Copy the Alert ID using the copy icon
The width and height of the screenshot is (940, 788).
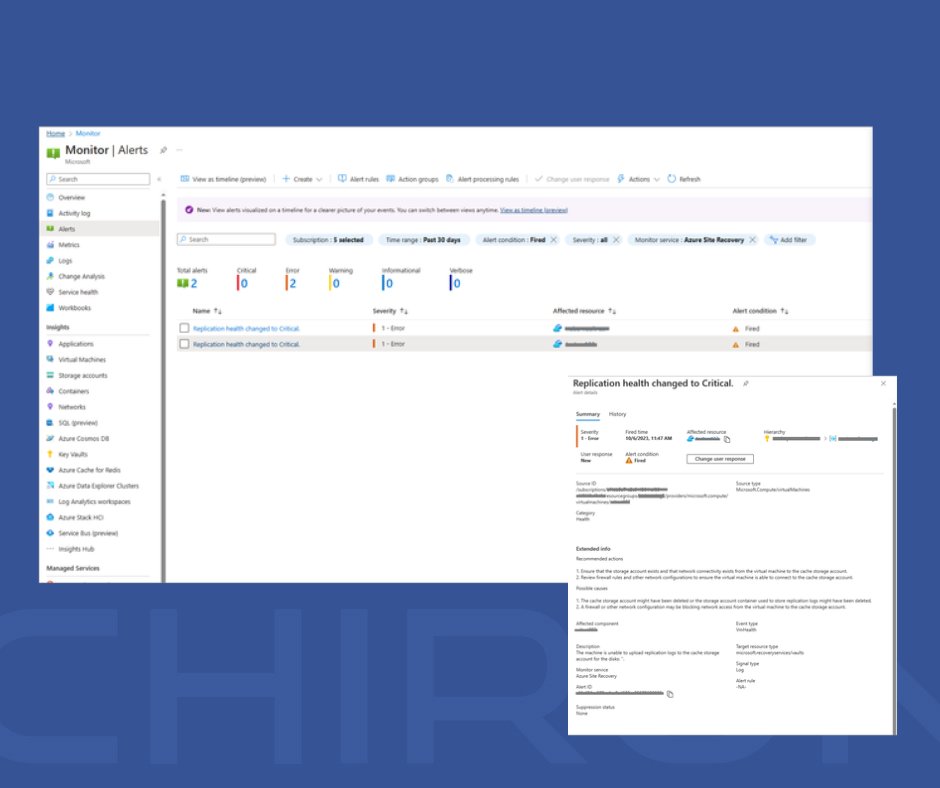(669, 692)
